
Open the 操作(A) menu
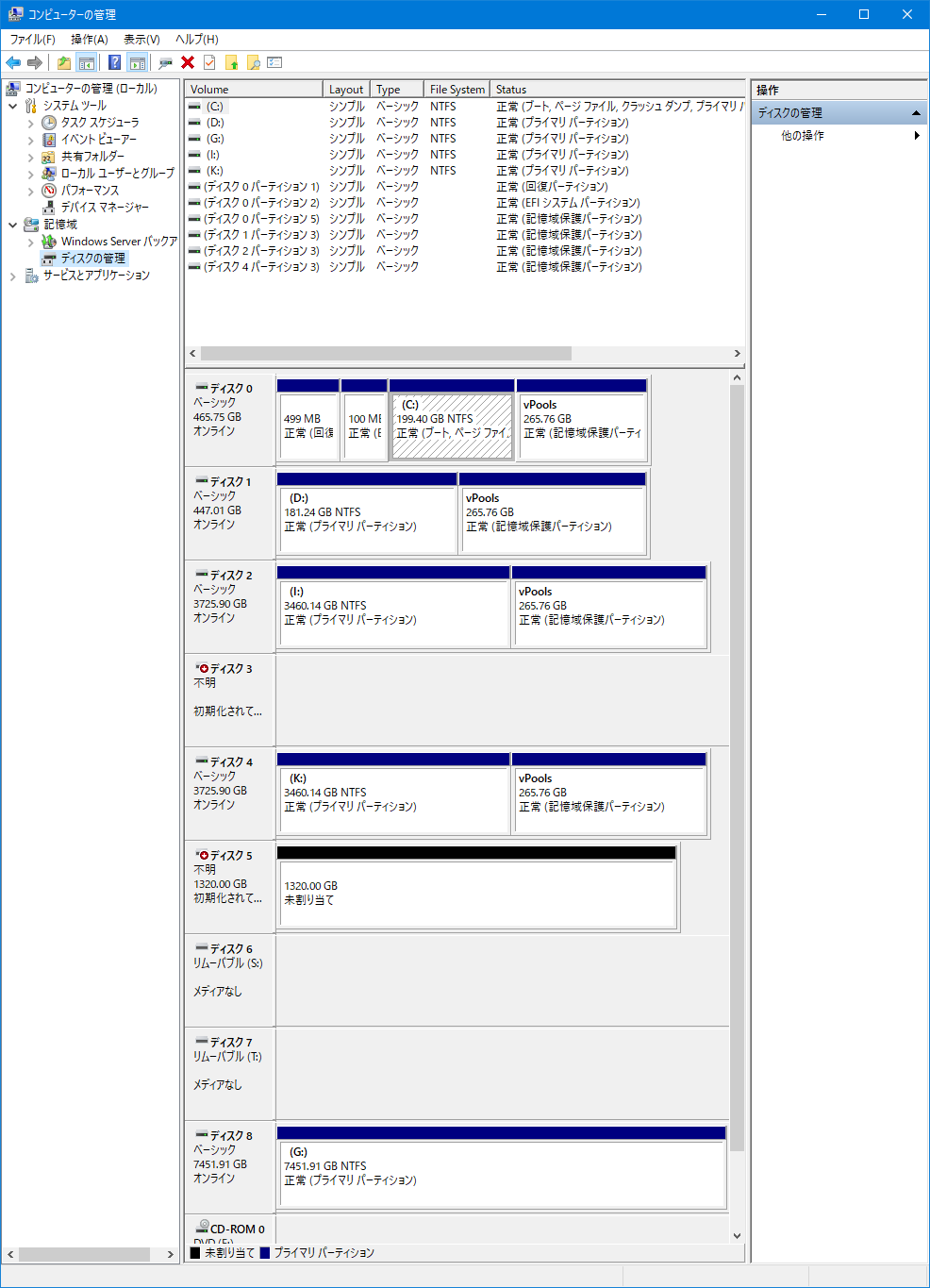point(89,39)
